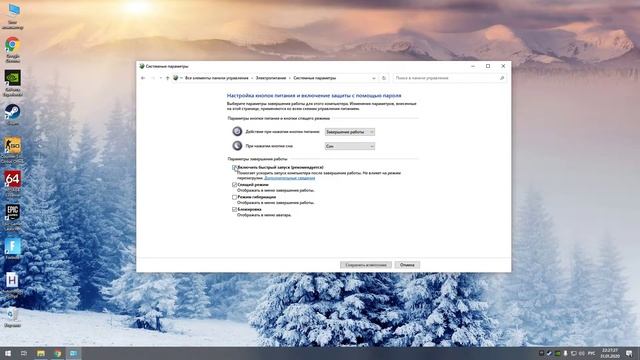640x360 pixels.
Task: Click Cancel button
Action: pyautogui.click(x=407, y=265)
